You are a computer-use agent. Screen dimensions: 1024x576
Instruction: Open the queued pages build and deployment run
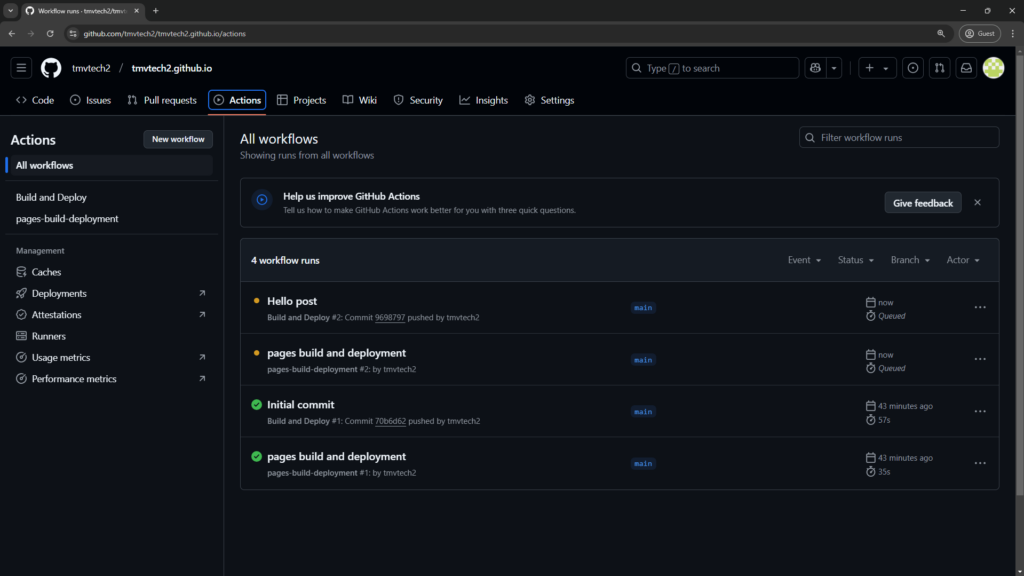pos(336,353)
